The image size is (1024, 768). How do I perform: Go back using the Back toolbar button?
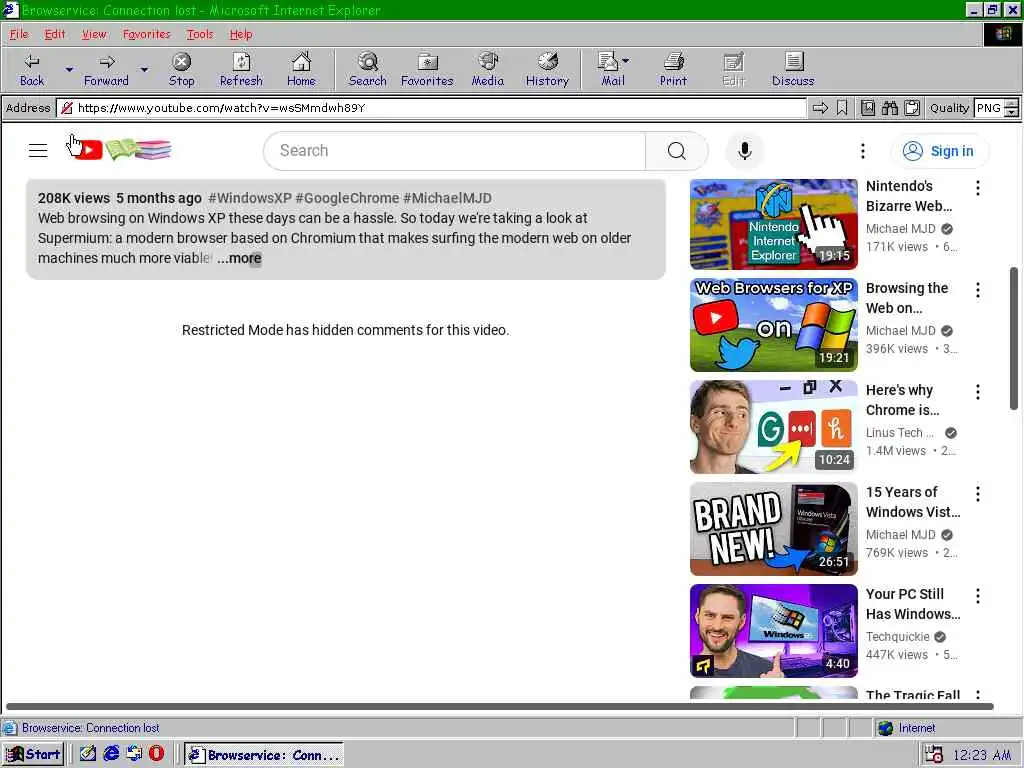[x=32, y=70]
